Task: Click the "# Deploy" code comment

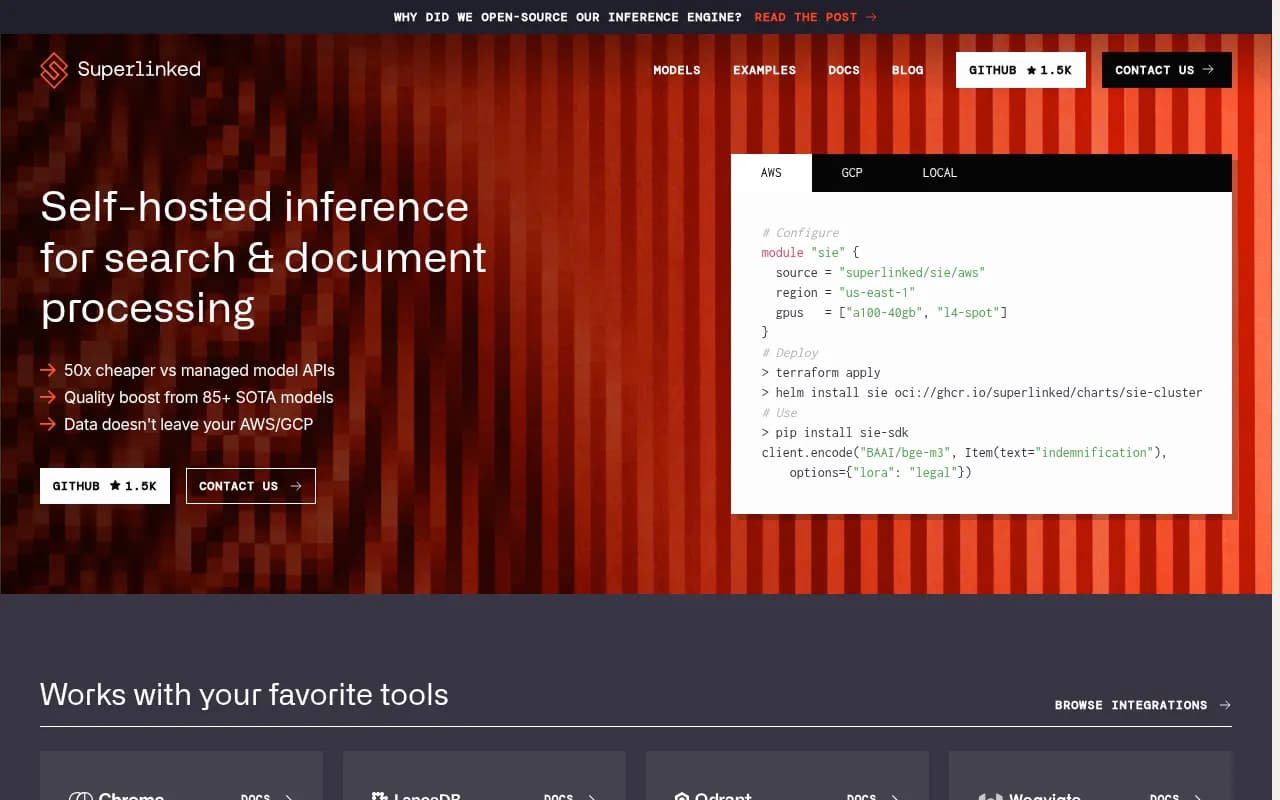Action: click(790, 353)
